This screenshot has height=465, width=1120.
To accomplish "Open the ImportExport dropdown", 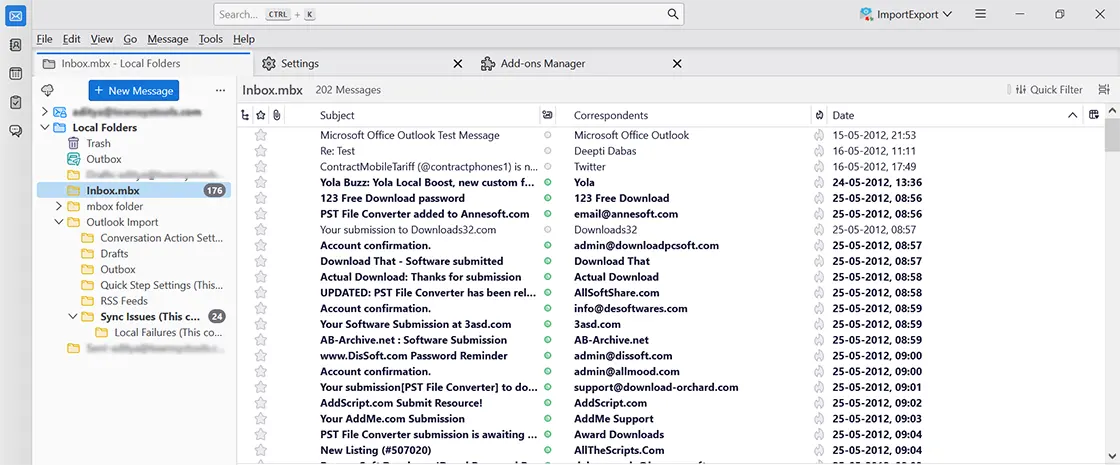I will (906, 14).
